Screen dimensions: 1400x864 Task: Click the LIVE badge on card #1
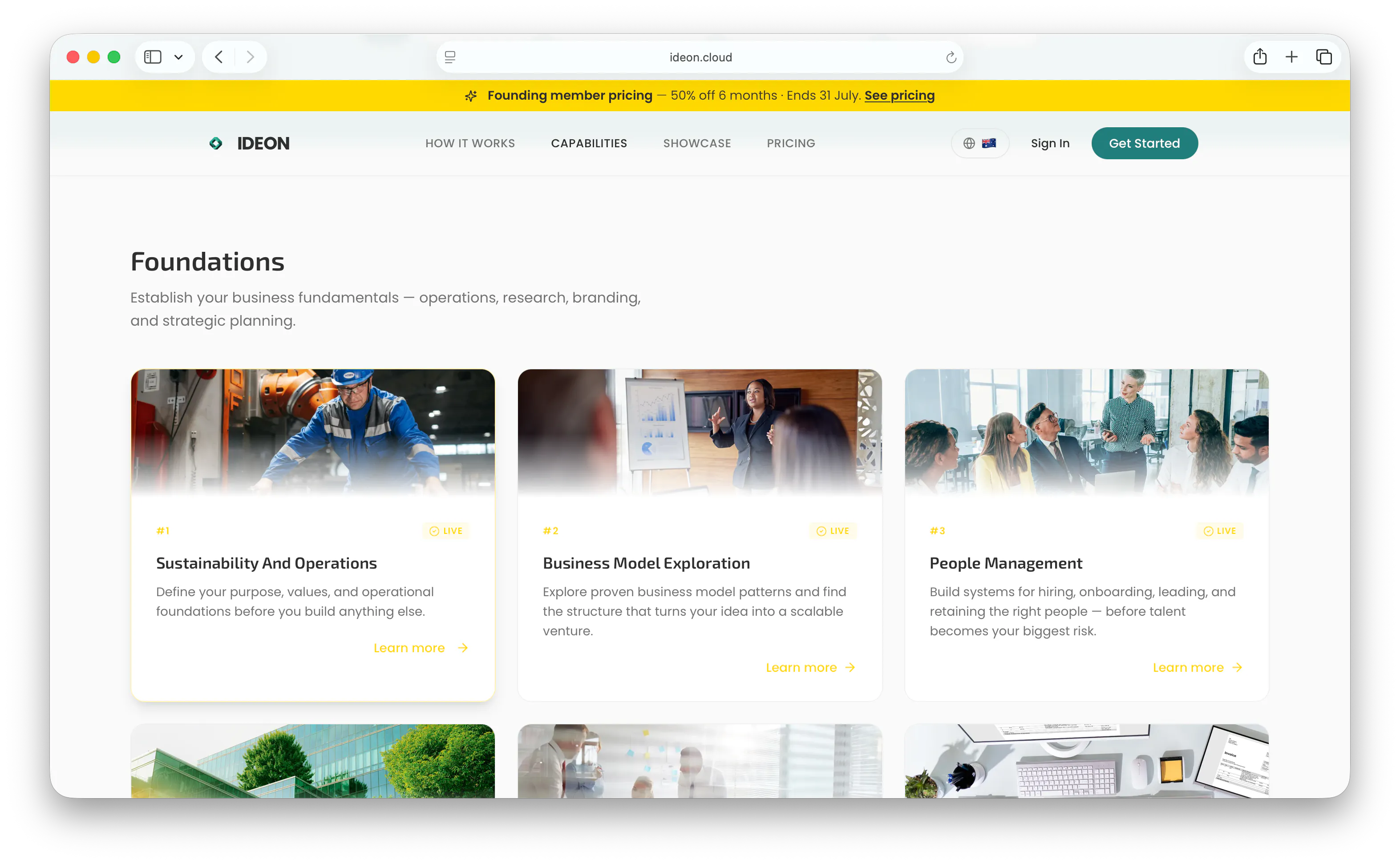(446, 531)
